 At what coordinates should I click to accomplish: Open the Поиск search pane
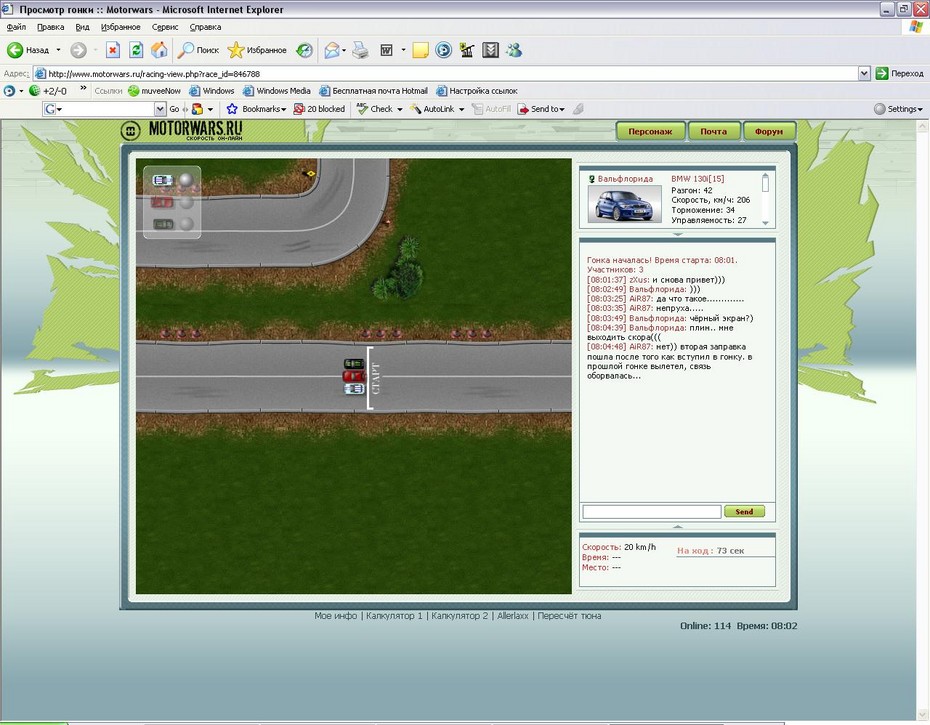point(199,50)
